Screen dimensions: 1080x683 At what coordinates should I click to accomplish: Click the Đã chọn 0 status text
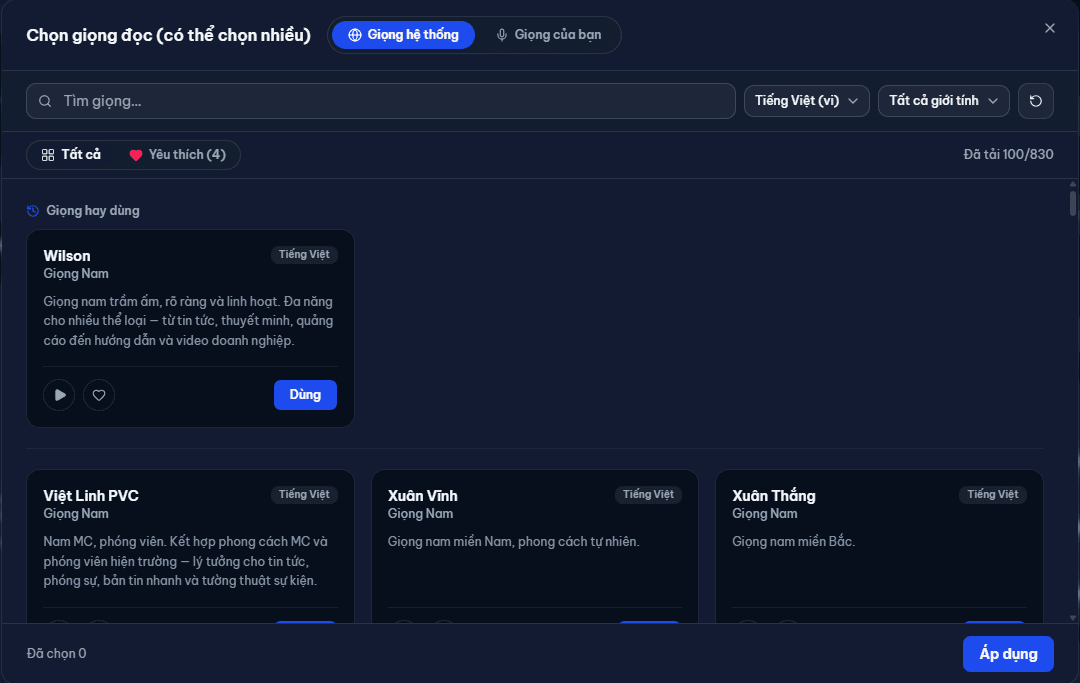pyautogui.click(x=56, y=653)
